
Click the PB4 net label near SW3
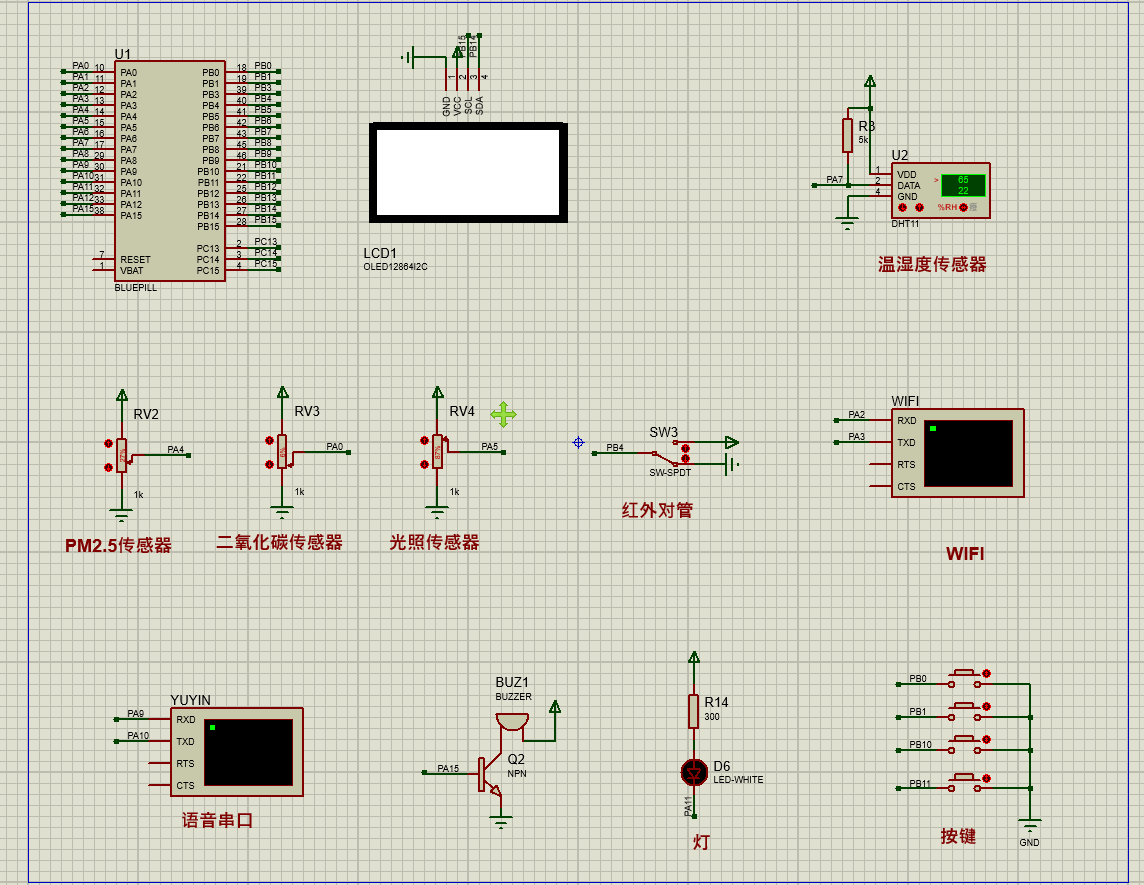615,448
